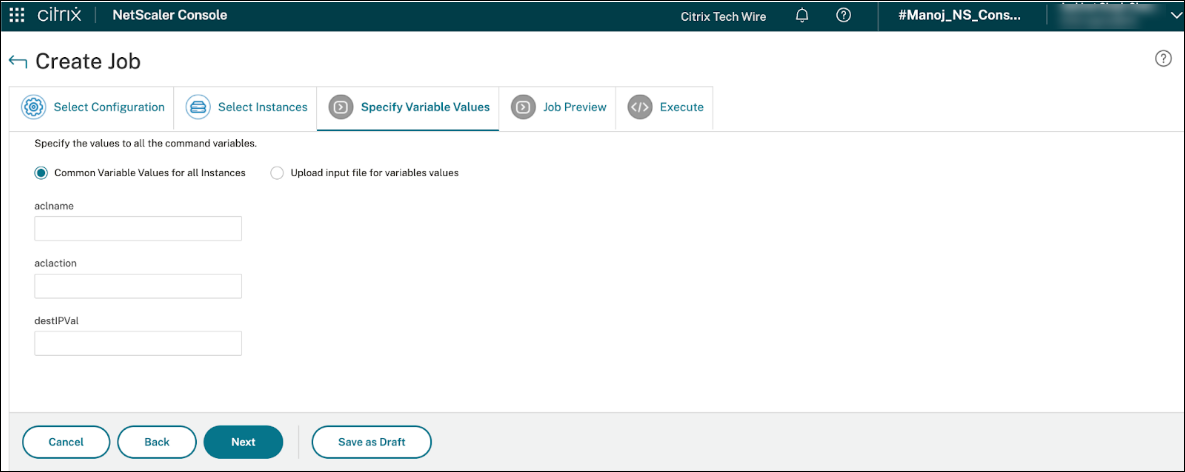The height and width of the screenshot is (472, 1185).
Task: Open the Citrix Tech Wire link
Action: click(722, 16)
